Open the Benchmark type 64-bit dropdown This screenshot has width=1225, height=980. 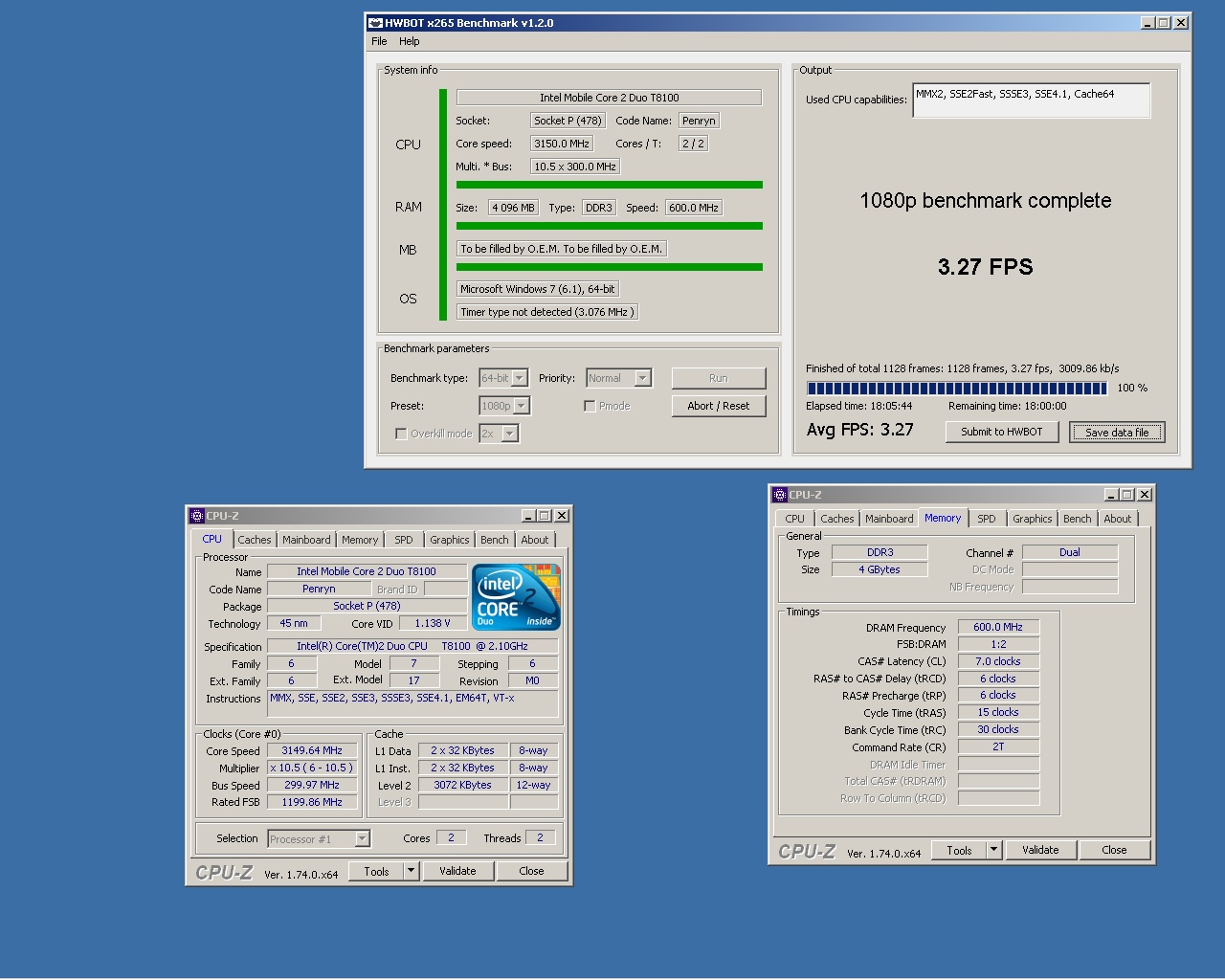(520, 378)
